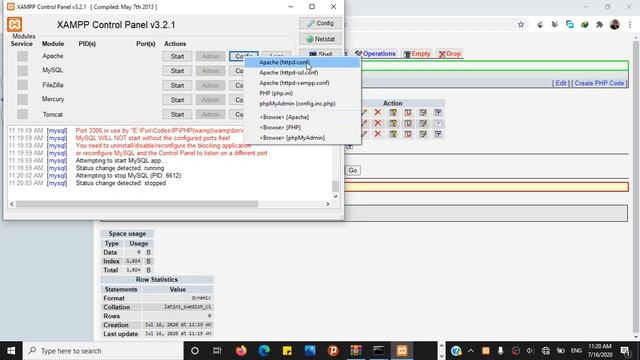The height and width of the screenshot is (360, 640).
Task: Open the Chrome extensions puzzle icon
Action: 599,24
